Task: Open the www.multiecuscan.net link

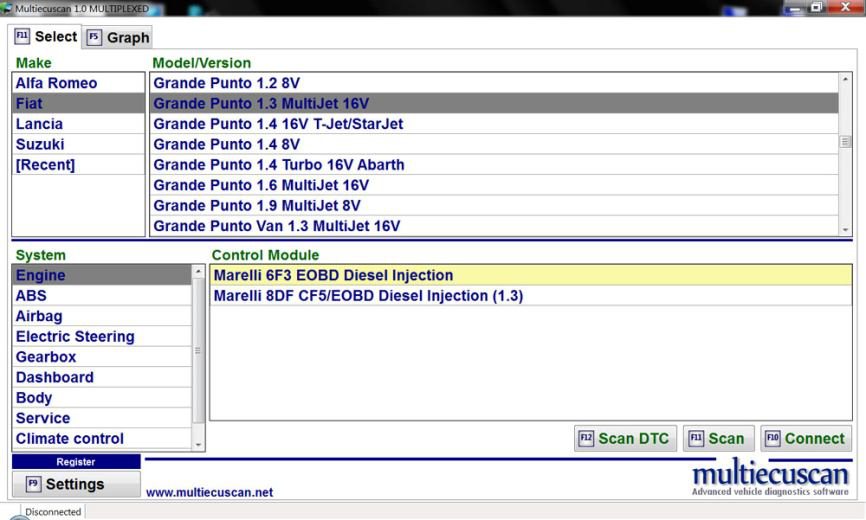Action: pyautogui.click(x=209, y=492)
